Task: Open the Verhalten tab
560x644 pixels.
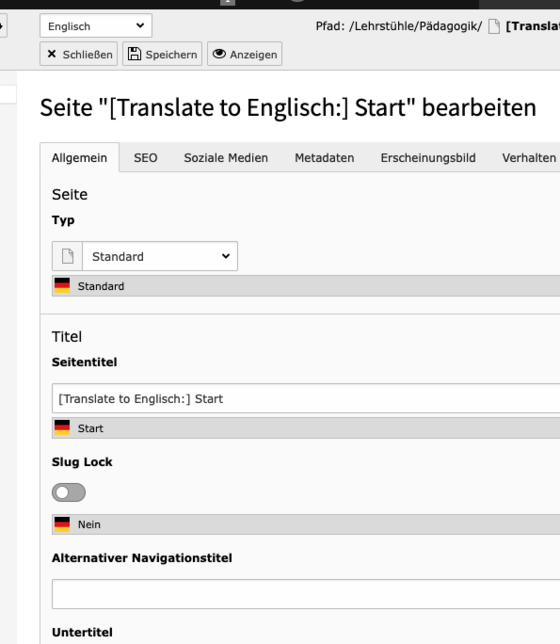Action: tap(528, 158)
